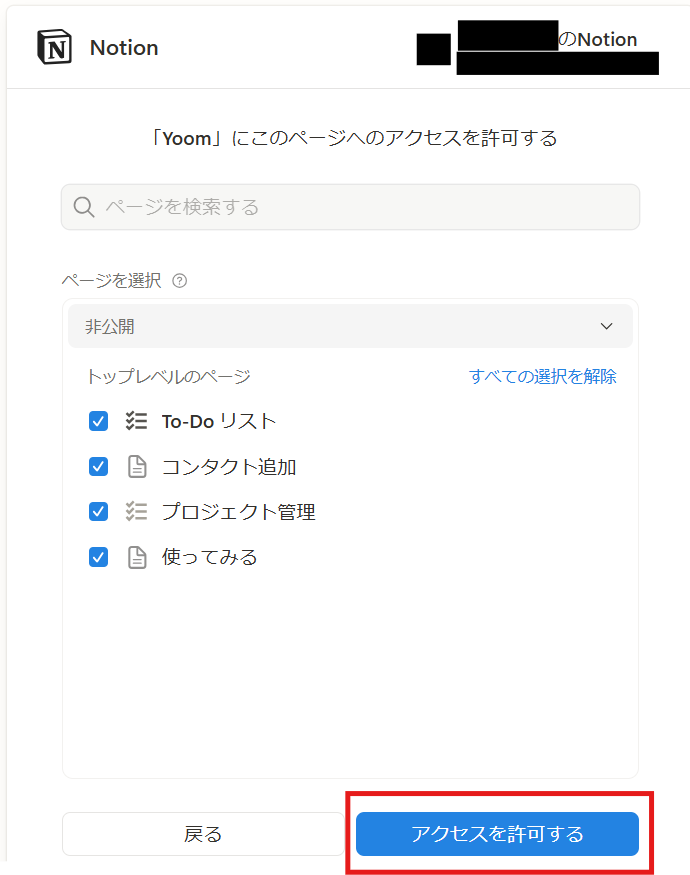Click the Yoom access permission heading
Screen dimensions: 690x875
[354, 138]
